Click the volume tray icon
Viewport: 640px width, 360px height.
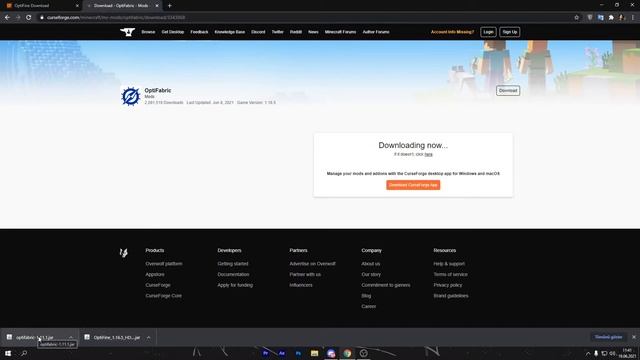612,353
